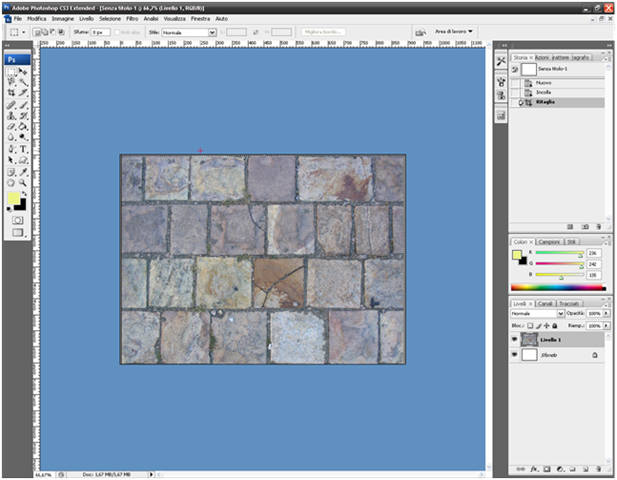This screenshot has width=617, height=480.
Task: Click the Migliora bordo button
Action: [x=321, y=32]
